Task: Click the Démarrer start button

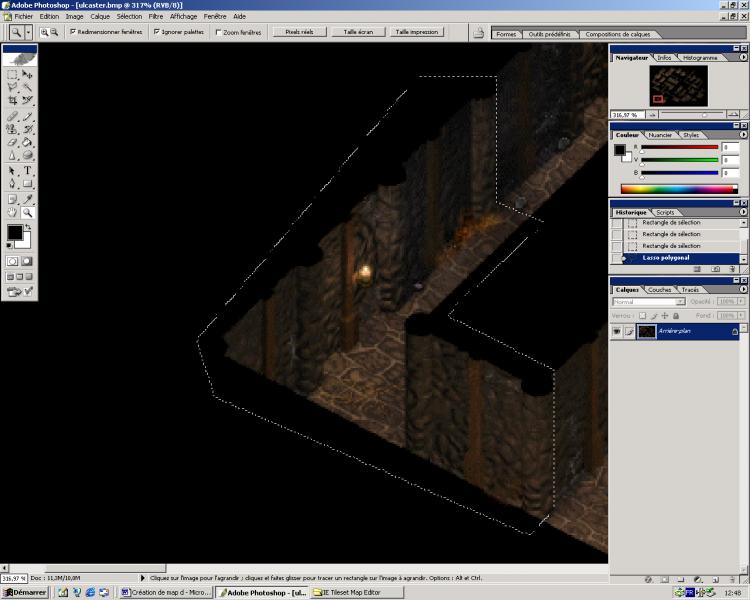Action: [x=25, y=592]
